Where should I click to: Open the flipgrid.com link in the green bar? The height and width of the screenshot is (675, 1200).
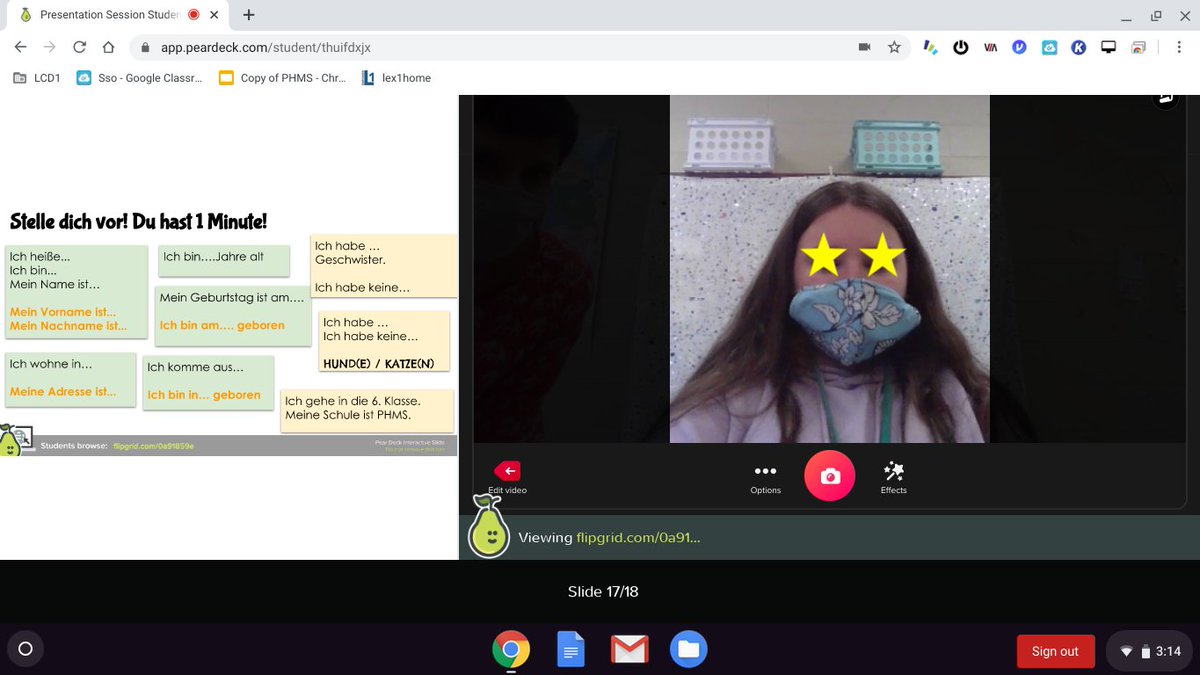click(639, 537)
